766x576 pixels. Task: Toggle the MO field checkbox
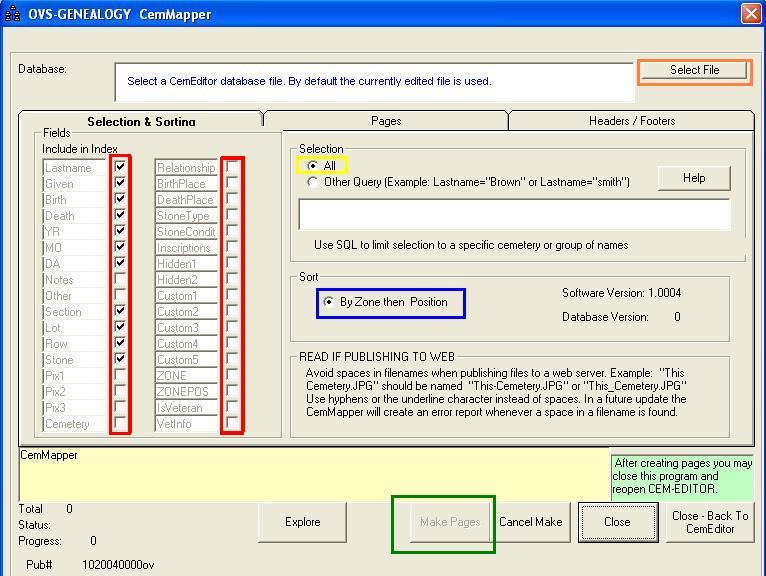120,247
